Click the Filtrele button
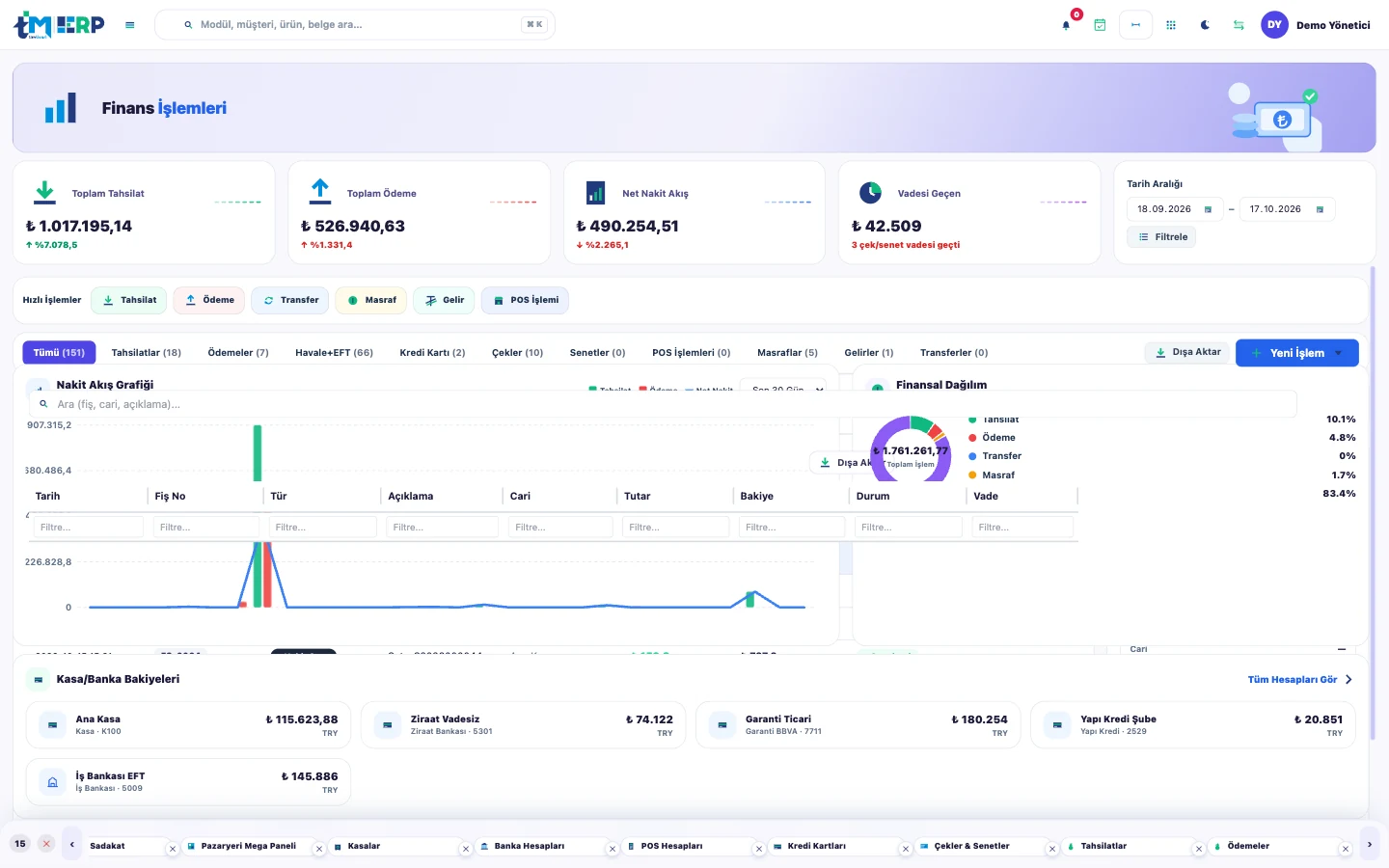 coord(1161,237)
